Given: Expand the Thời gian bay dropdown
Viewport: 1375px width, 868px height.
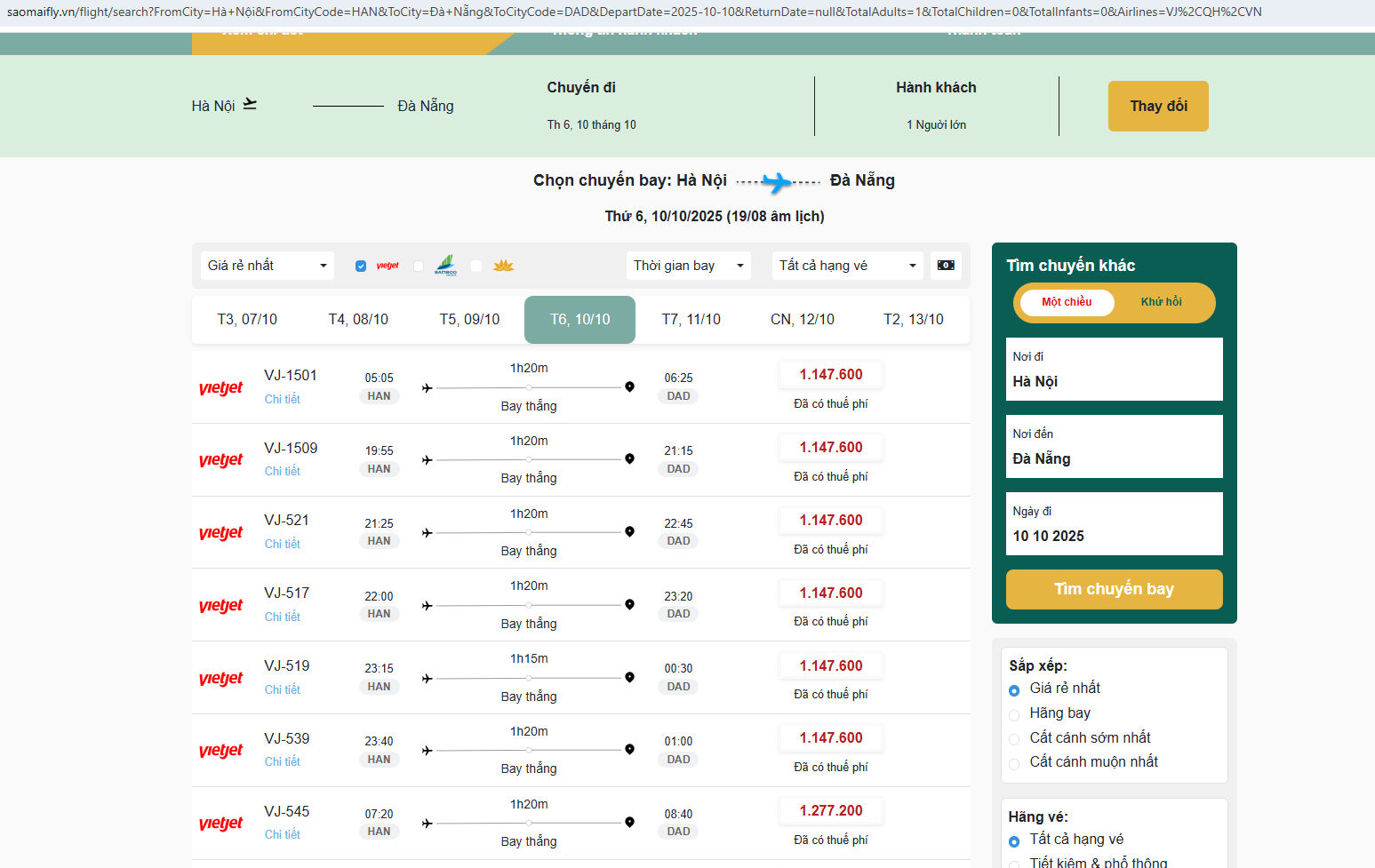Looking at the screenshot, I should point(688,266).
